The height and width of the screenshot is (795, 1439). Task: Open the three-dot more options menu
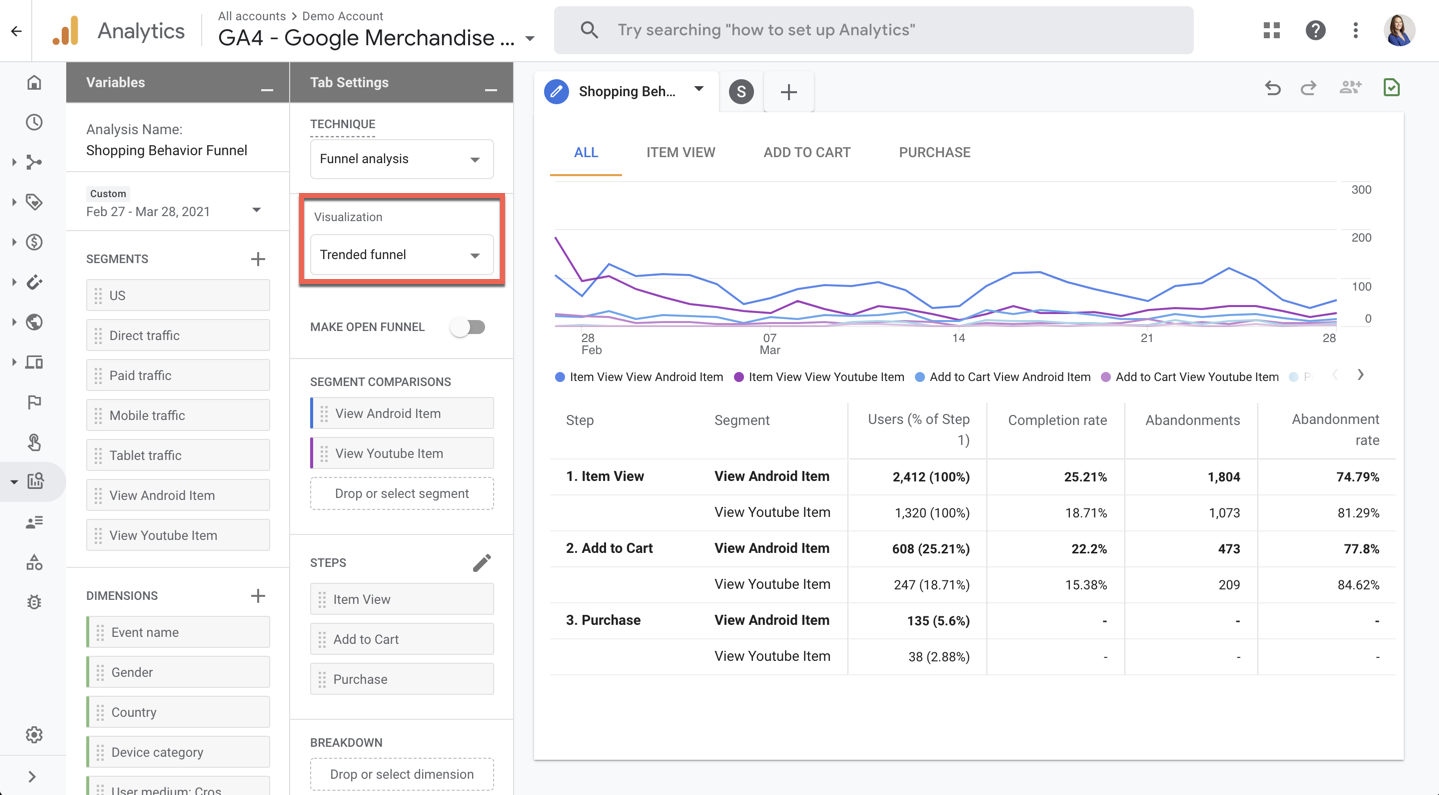point(1355,30)
